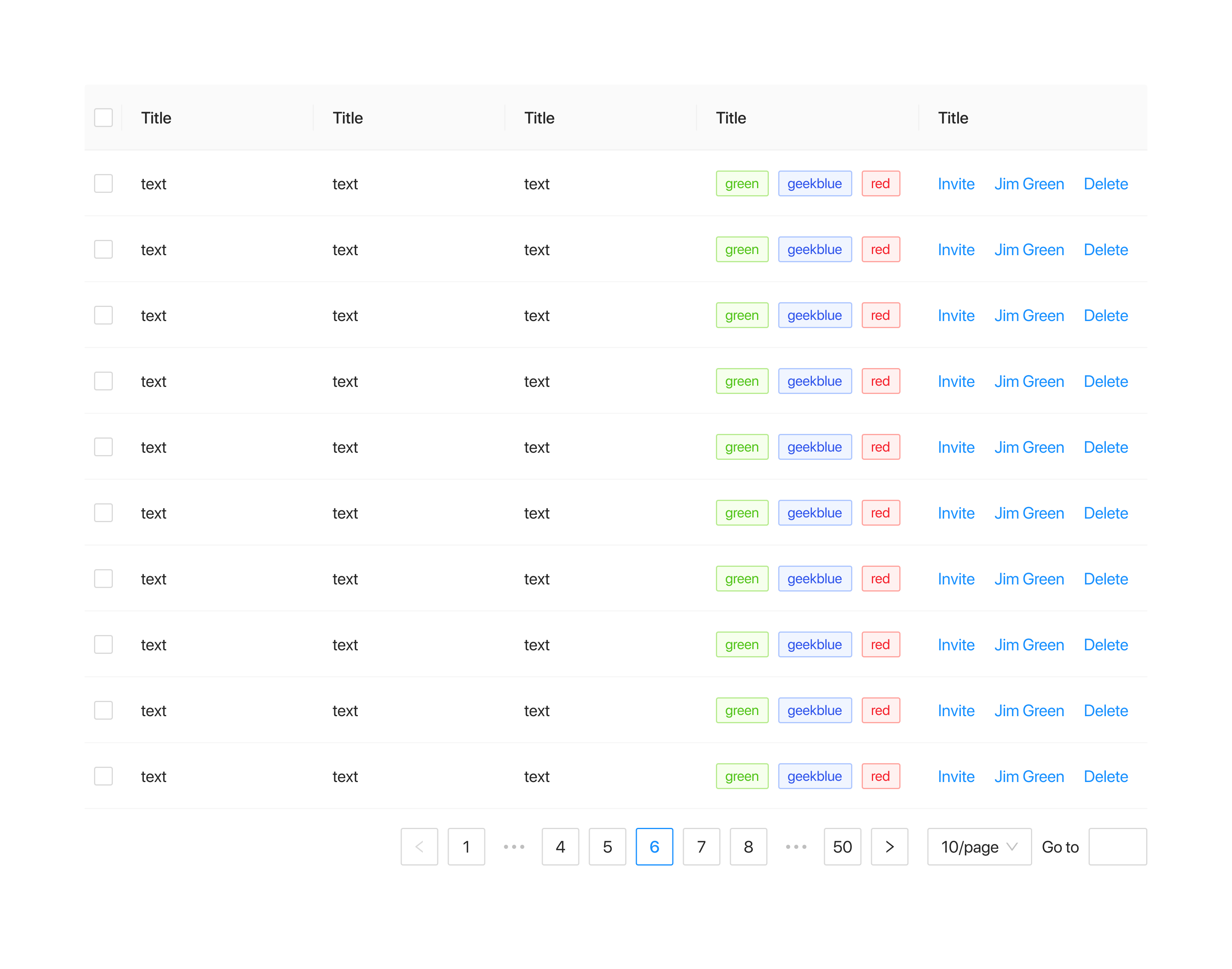The width and height of the screenshot is (1232, 969).
Task: Click third-column text cell in ninth row
Action: [536, 710]
